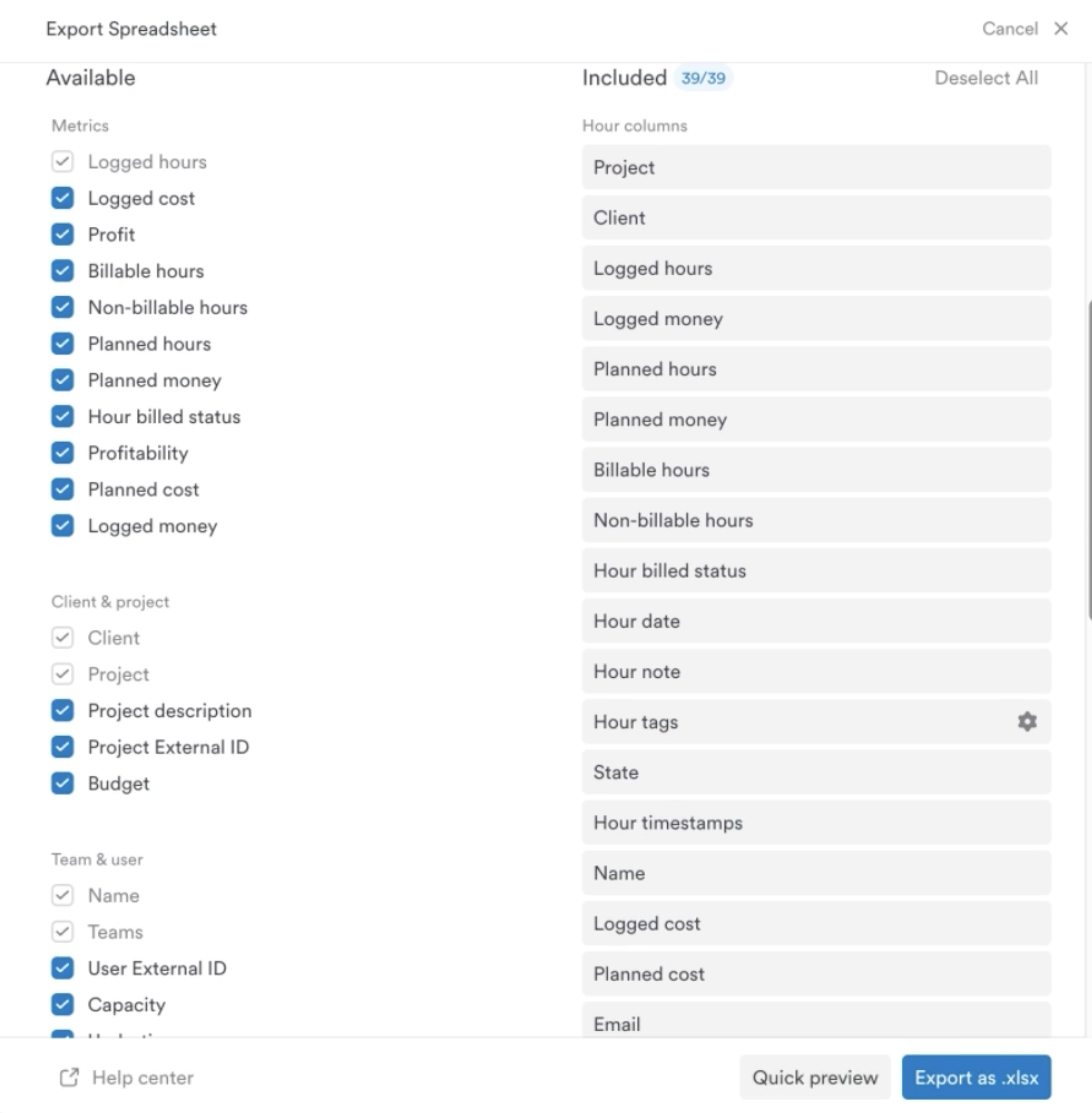Uncheck the User External ID checkbox
Screen dimensions: 1092x1113
click(x=62, y=968)
